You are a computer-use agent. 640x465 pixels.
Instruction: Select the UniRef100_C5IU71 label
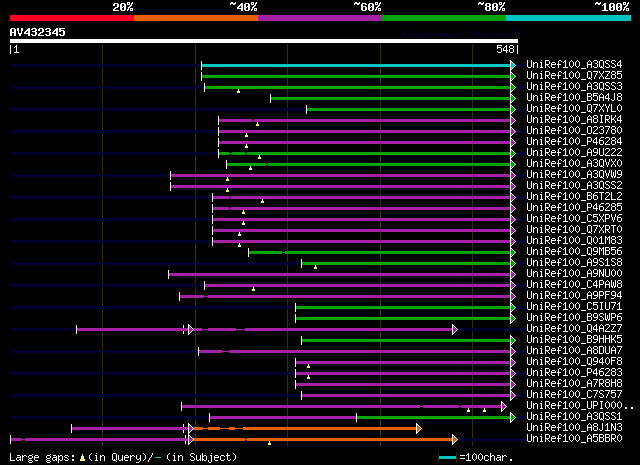(x=574, y=307)
